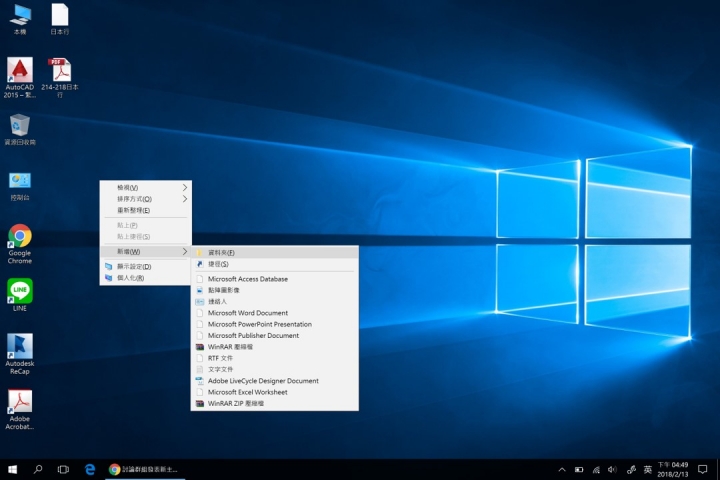Click the Show desktop strip at the far right of the taskbar
The width and height of the screenshot is (720, 480).
718,469
